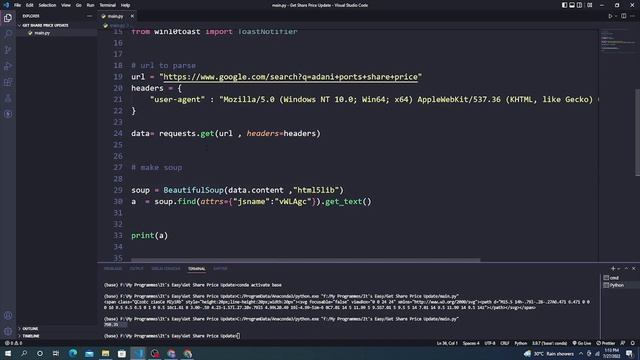This screenshot has height=360, width=640.
Task: Select the Terminal panel tab
Action: coord(197,269)
